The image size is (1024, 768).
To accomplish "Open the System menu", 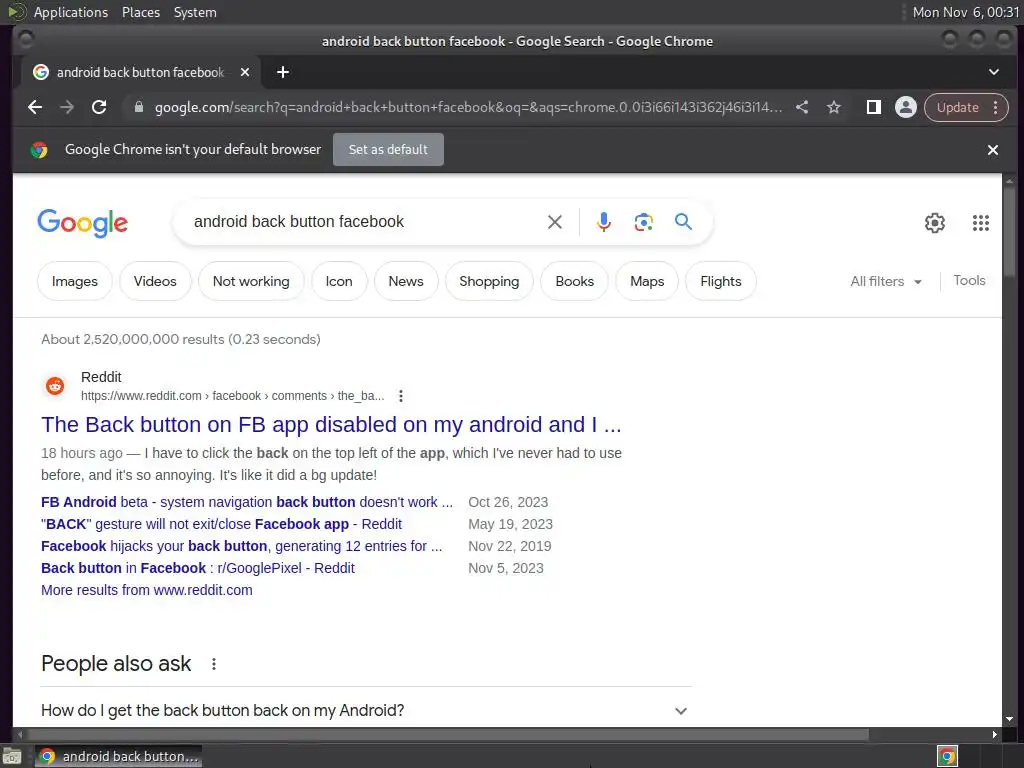I will [195, 12].
